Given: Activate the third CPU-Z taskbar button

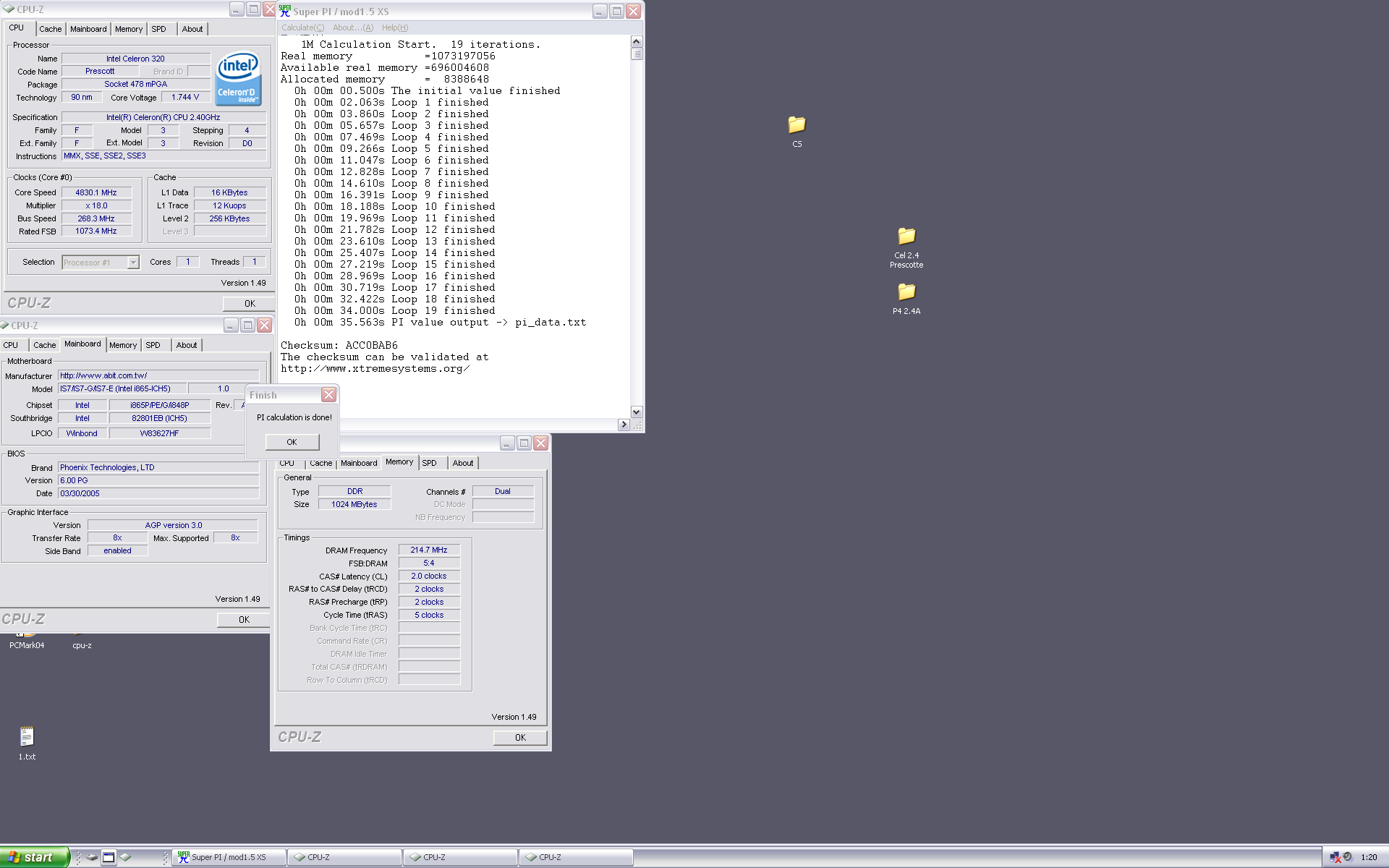Looking at the screenshot, I should [x=576, y=857].
